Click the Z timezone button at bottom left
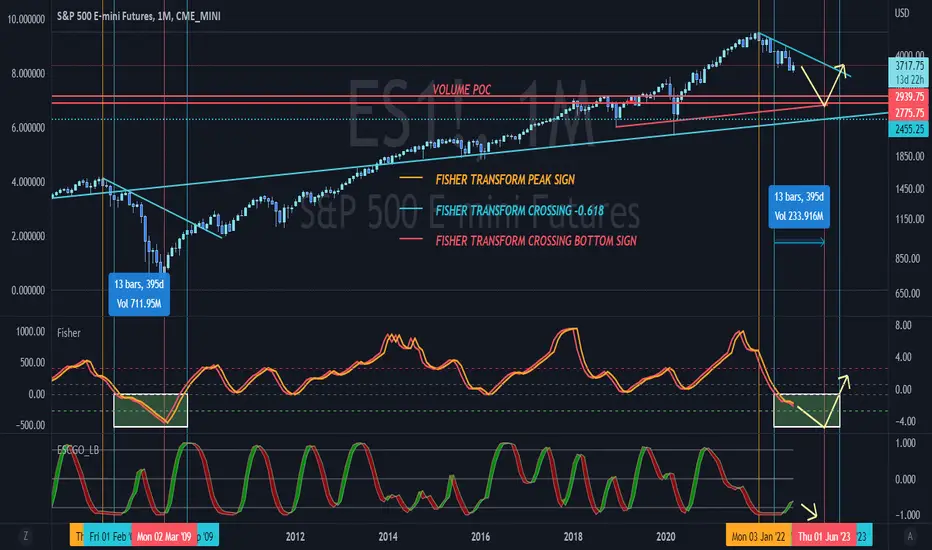Screen dimensions: 932x550 pyautogui.click(x=25, y=536)
